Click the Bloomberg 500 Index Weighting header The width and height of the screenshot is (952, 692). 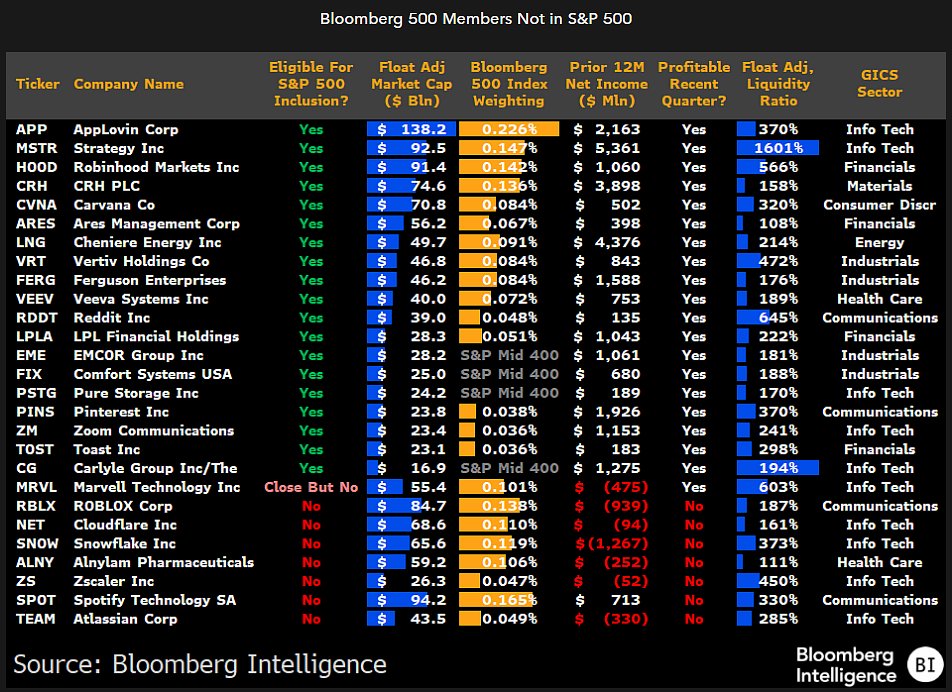click(509, 84)
